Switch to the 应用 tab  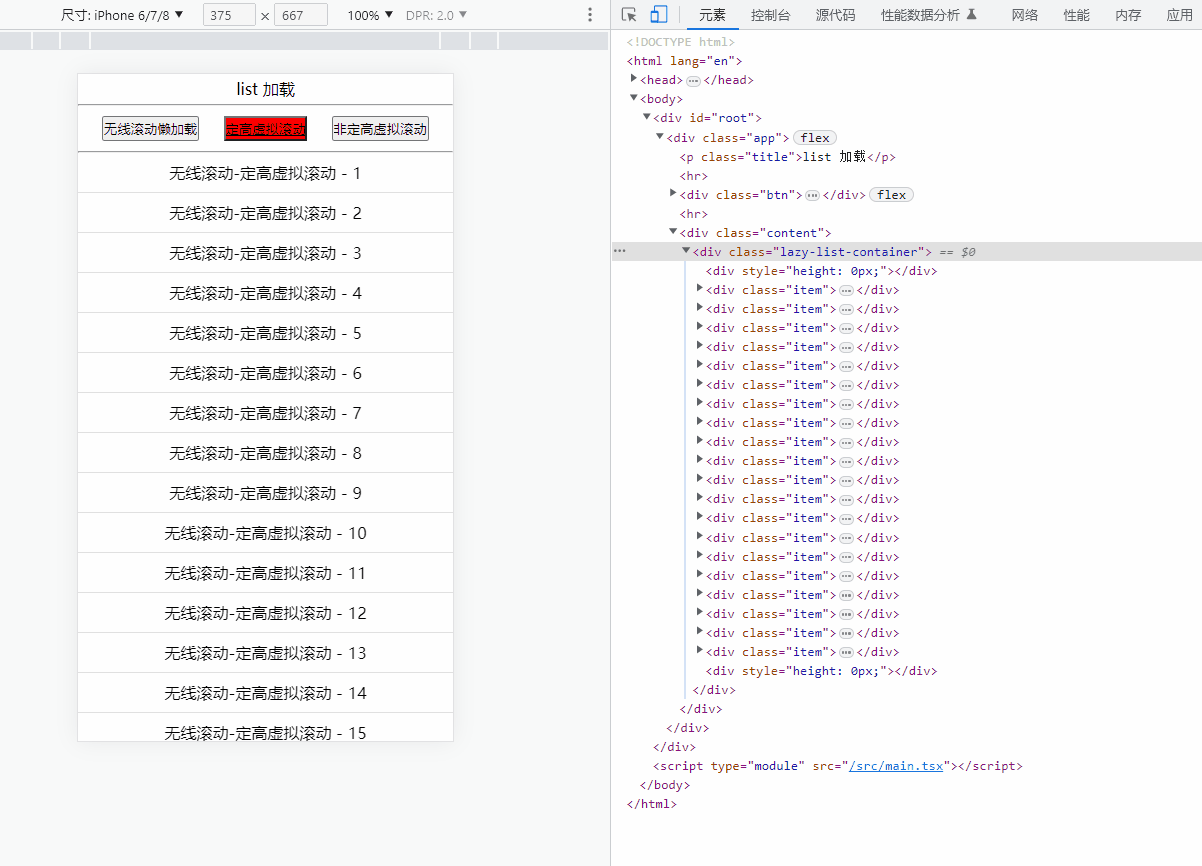1180,15
